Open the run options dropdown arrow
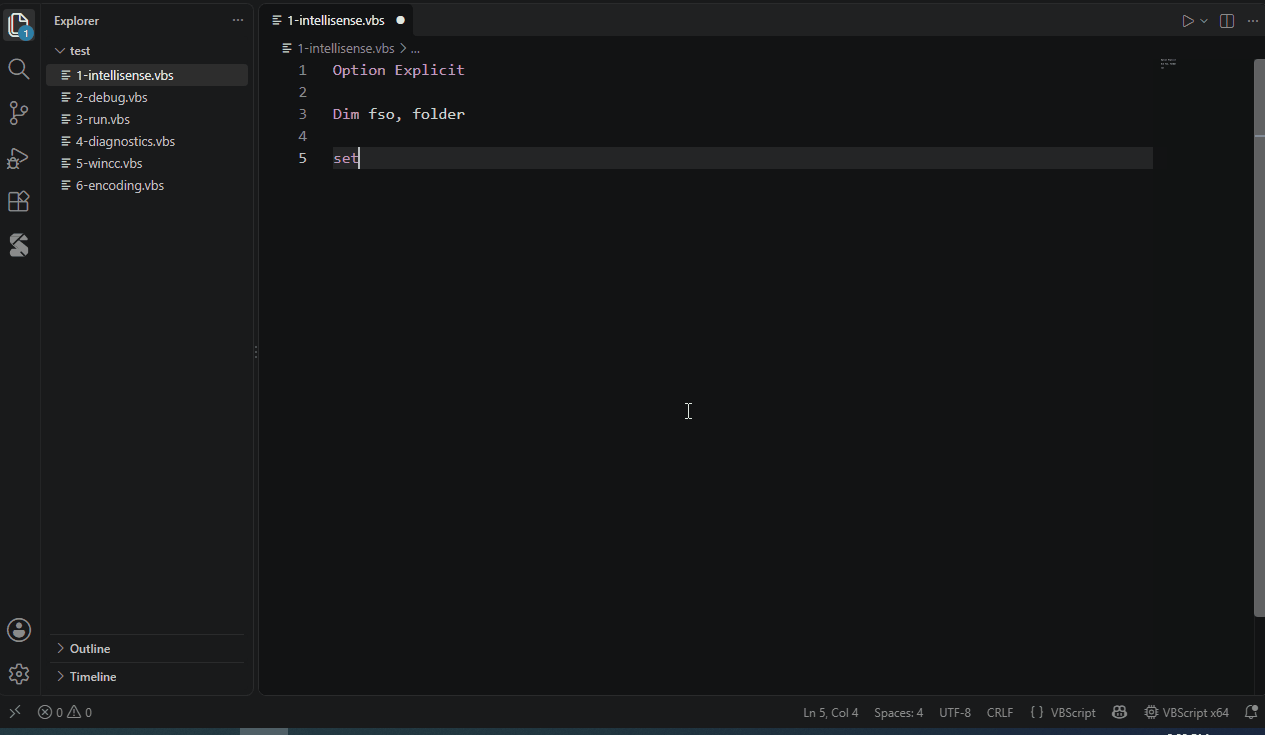Image resolution: width=1265 pixels, height=735 pixels. click(1204, 20)
